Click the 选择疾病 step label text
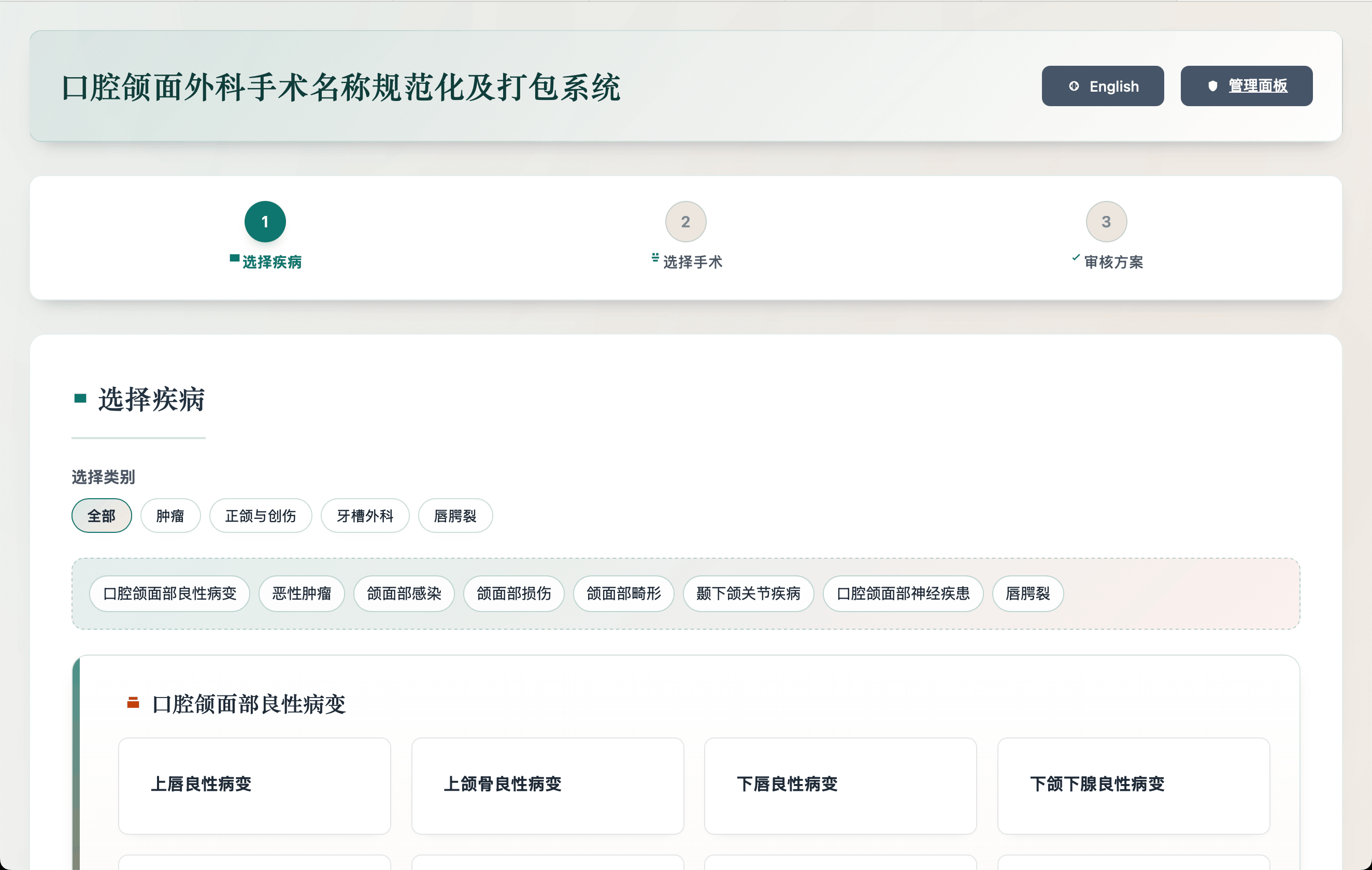The width and height of the screenshot is (1372, 870). click(272, 262)
